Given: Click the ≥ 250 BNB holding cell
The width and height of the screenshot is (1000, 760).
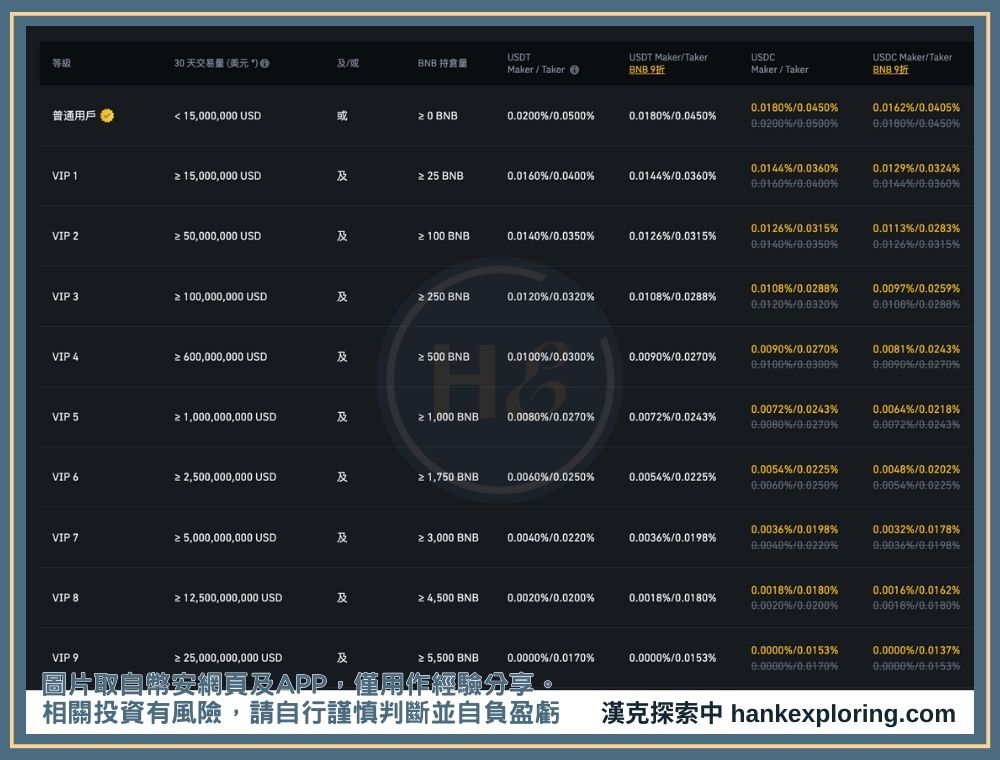Looking at the screenshot, I should tap(444, 296).
